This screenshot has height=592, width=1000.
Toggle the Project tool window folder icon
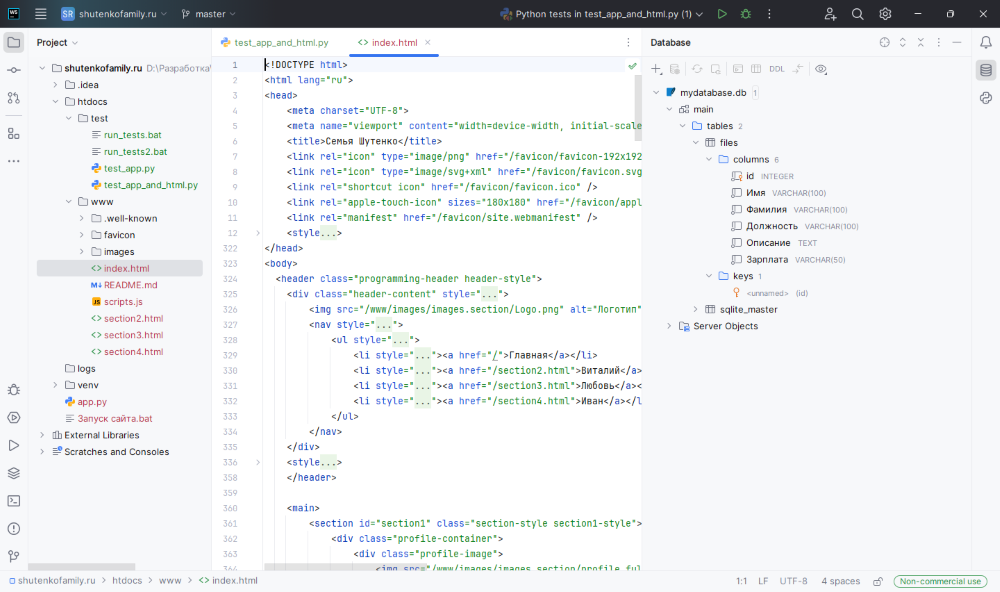pos(14,42)
